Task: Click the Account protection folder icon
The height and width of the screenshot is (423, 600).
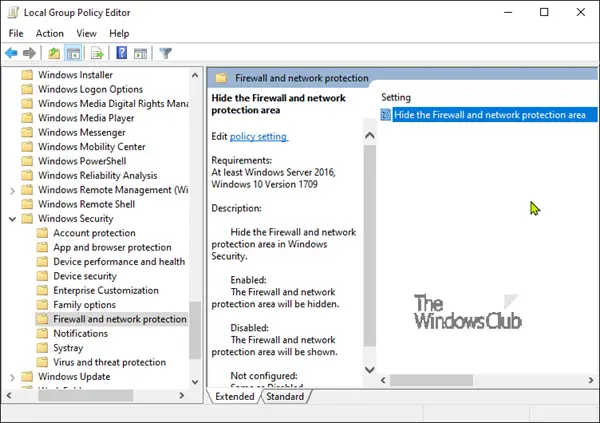Action: coord(42,233)
